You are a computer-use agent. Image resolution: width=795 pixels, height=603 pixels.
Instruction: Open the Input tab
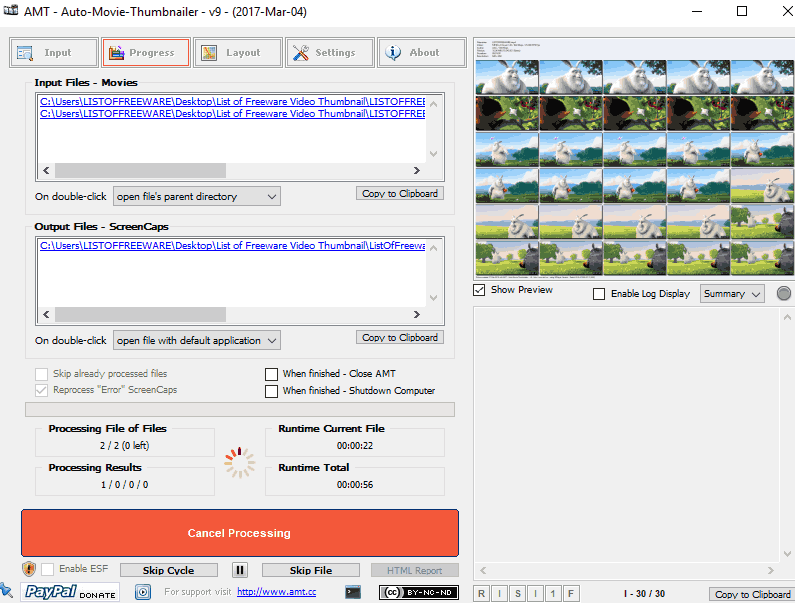(x=53, y=53)
